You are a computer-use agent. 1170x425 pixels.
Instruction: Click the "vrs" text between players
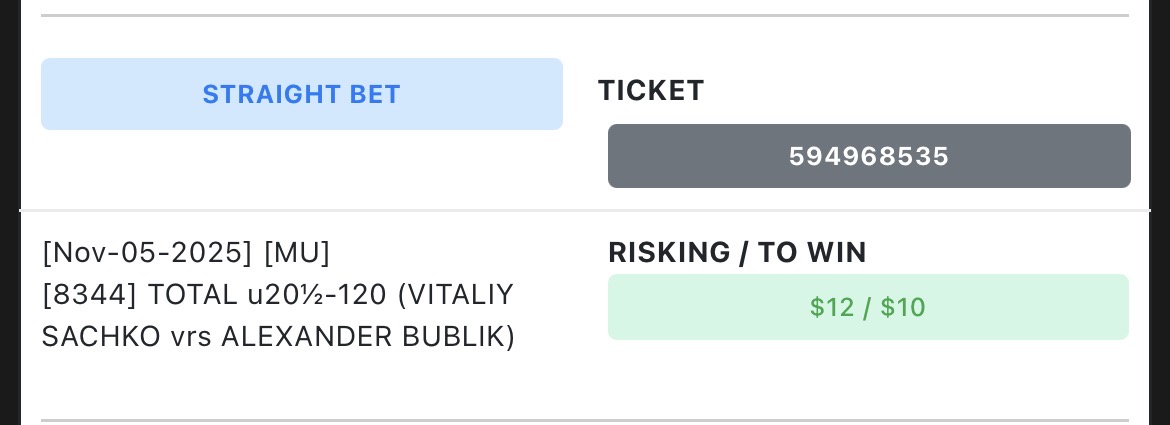[191, 337]
